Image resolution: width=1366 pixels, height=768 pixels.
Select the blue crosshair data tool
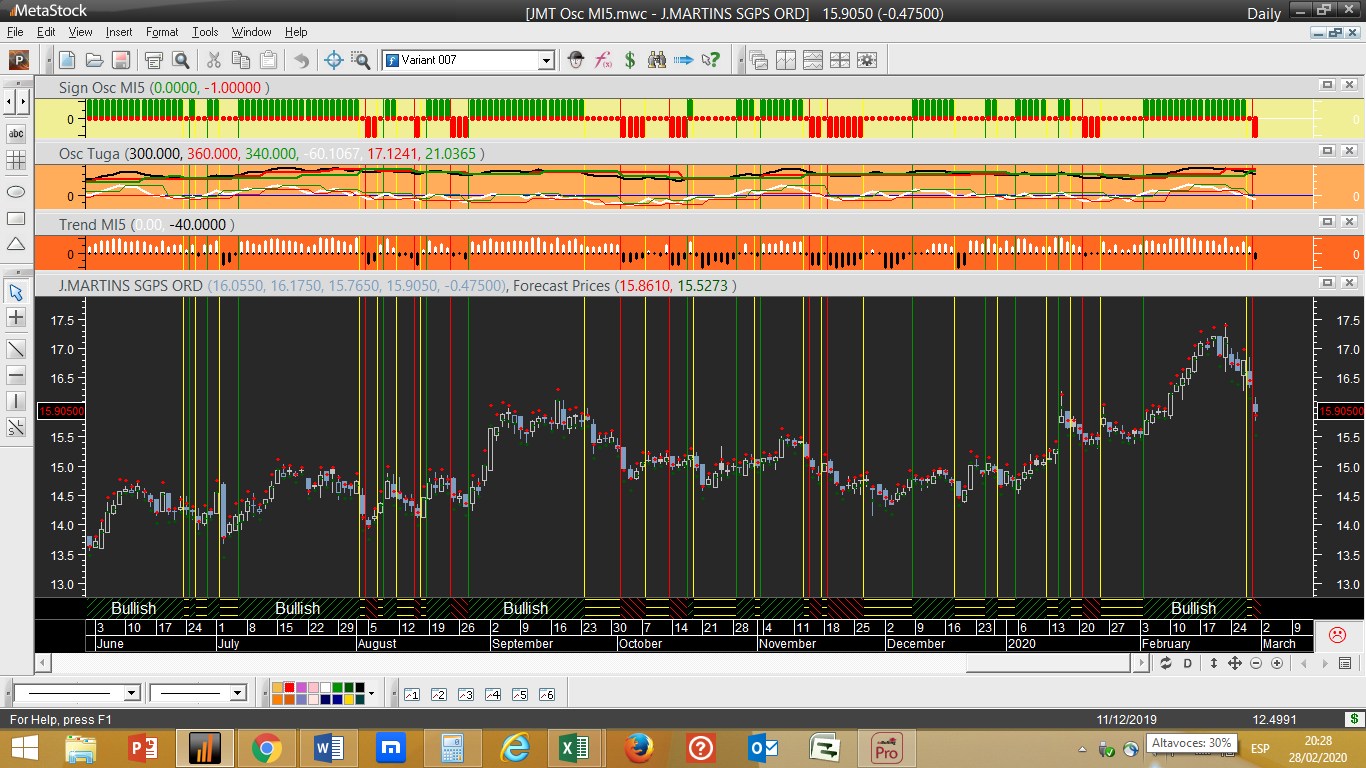pyautogui.click(x=335, y=60)
